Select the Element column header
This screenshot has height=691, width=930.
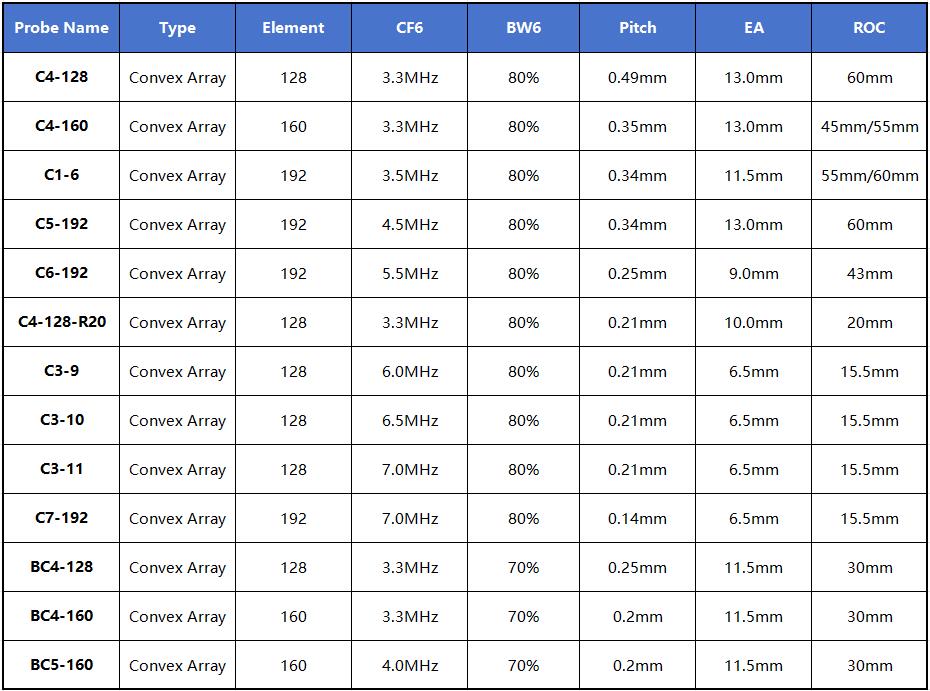[293, 28]
